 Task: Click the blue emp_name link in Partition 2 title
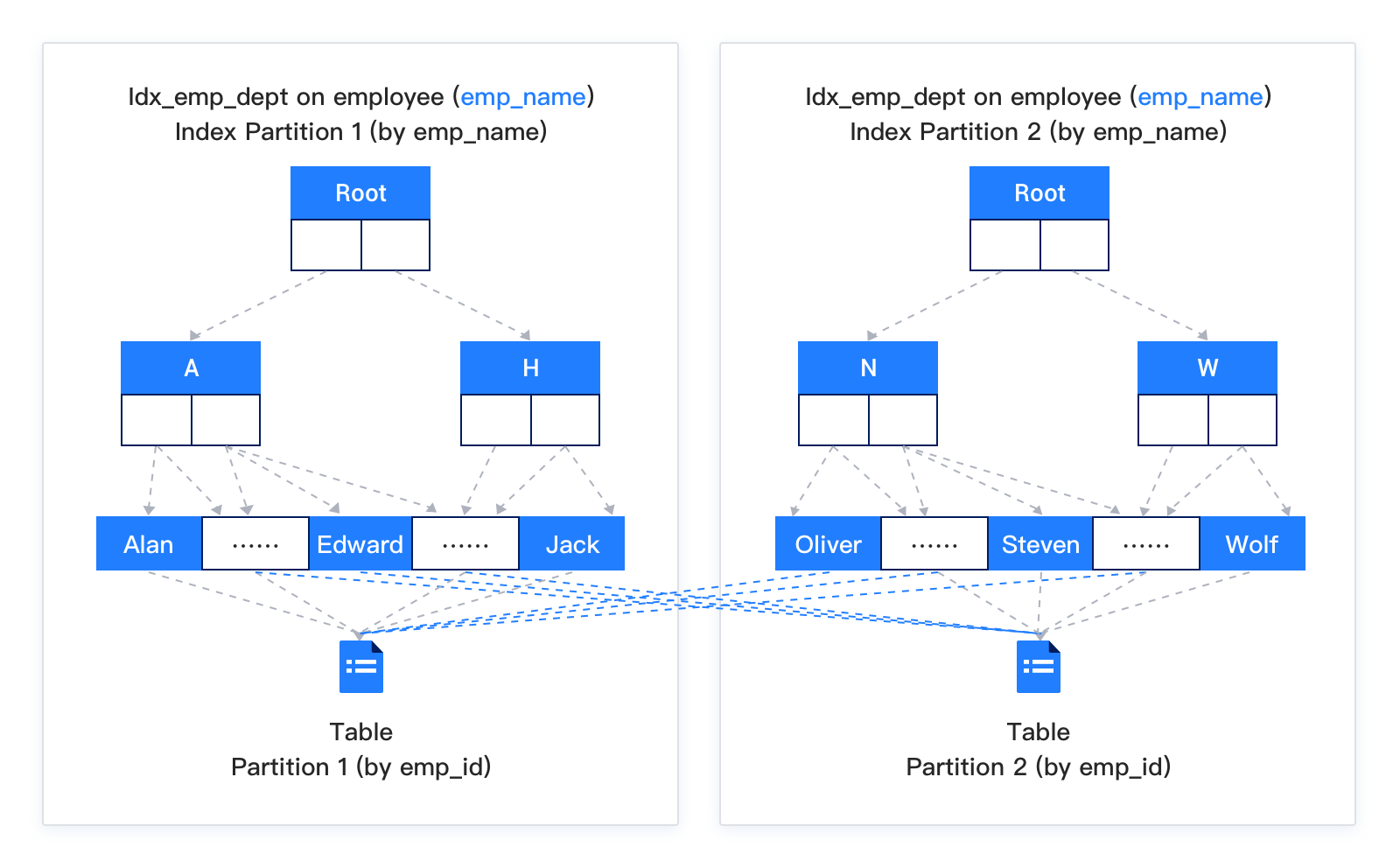tap(1200, 97)
